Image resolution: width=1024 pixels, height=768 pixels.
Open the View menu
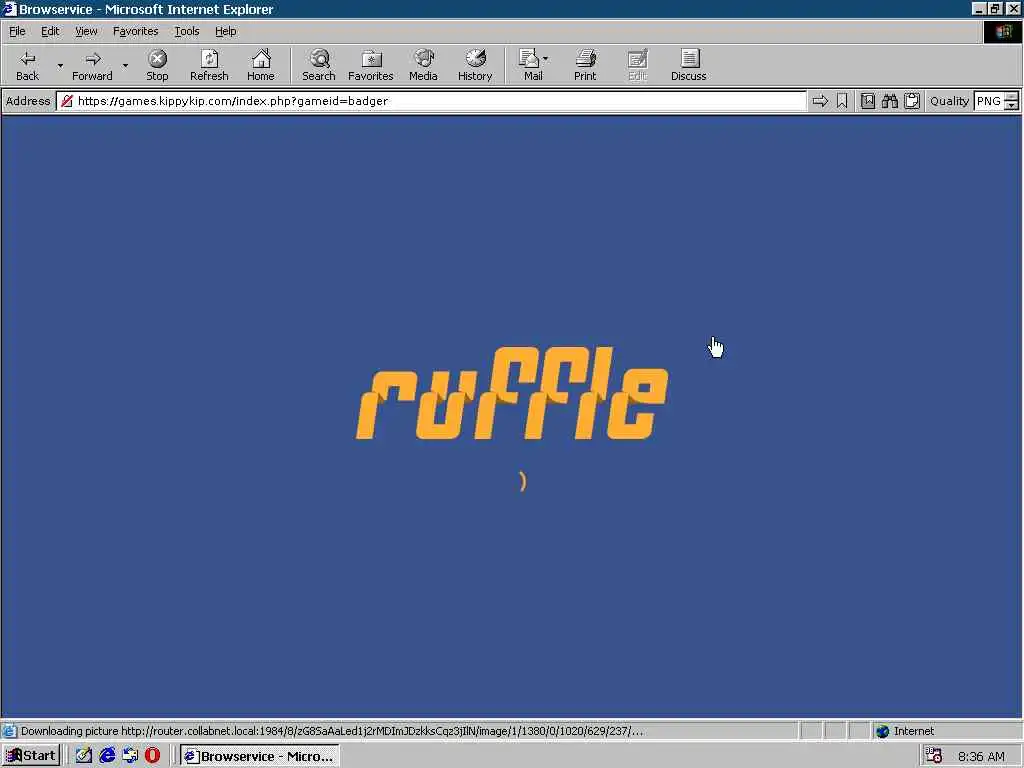pyautogui.click(x=86, y=31)
